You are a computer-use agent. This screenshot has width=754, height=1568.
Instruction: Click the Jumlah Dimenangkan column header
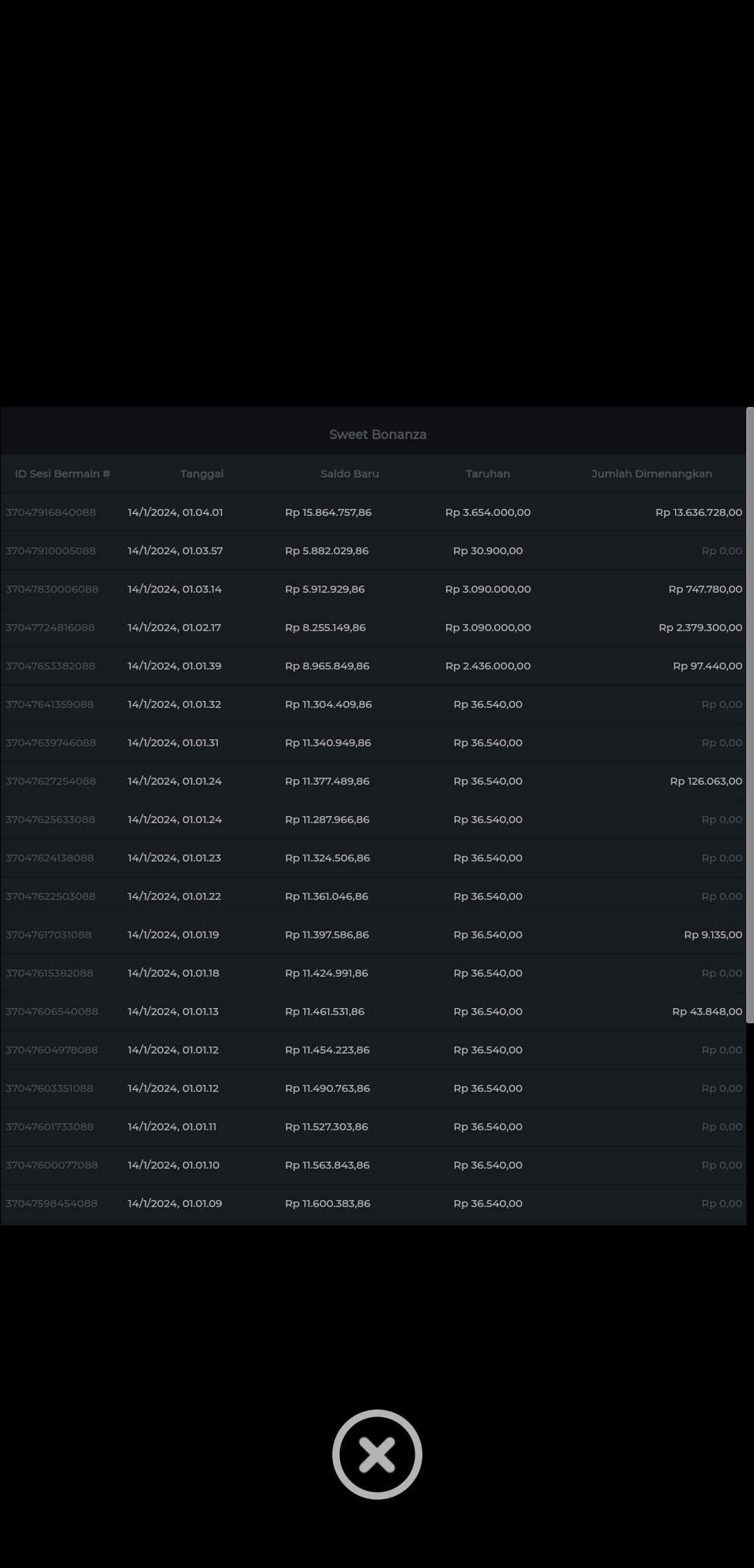coord(651,474)
